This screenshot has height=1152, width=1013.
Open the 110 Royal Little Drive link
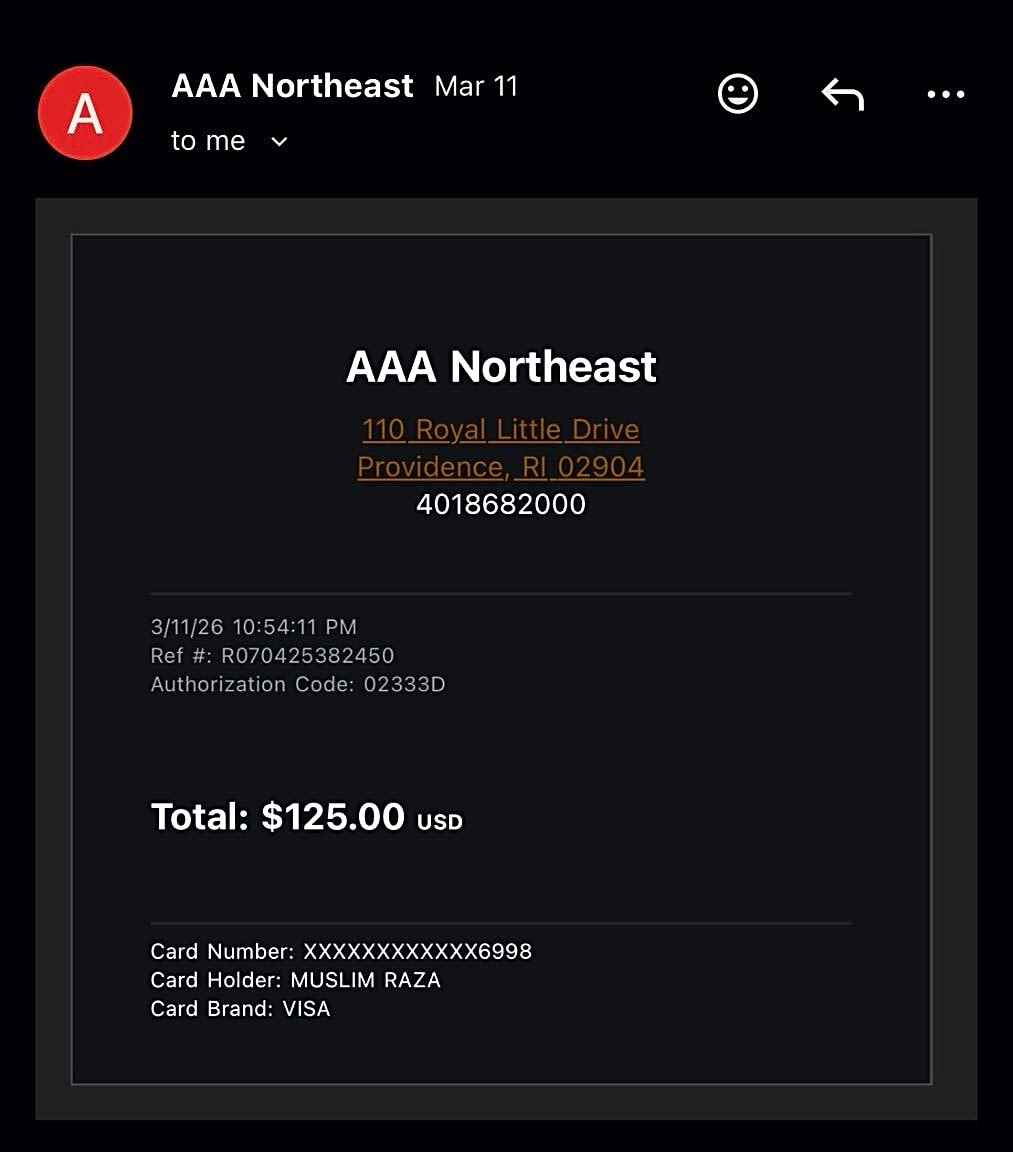click(x=500, y=429)
